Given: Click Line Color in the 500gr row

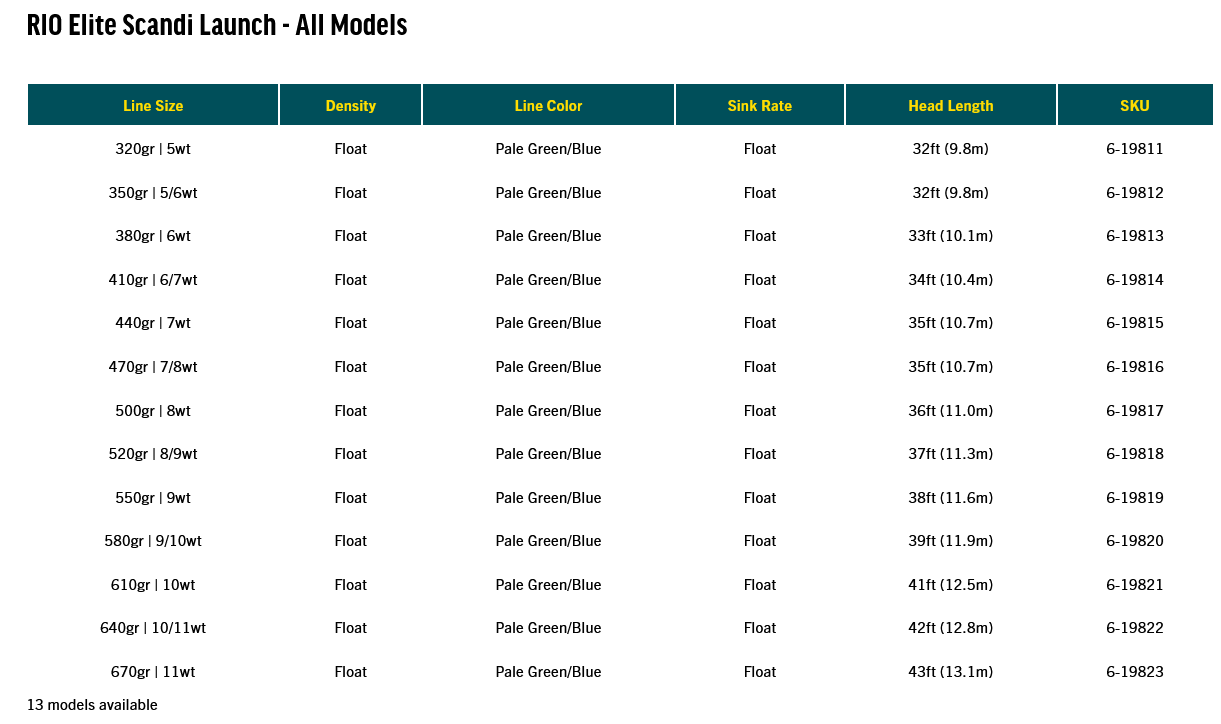Looking at the screenshot, I should coord(548,411).
